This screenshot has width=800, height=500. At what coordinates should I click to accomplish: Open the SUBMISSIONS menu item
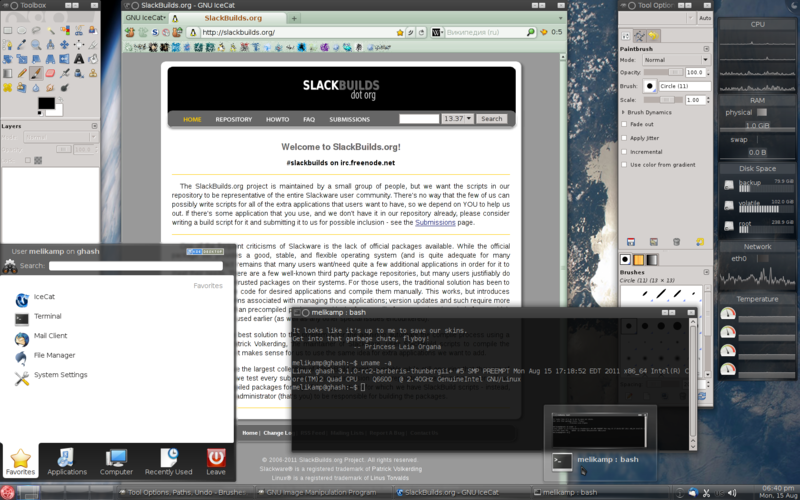click(349, 119)
